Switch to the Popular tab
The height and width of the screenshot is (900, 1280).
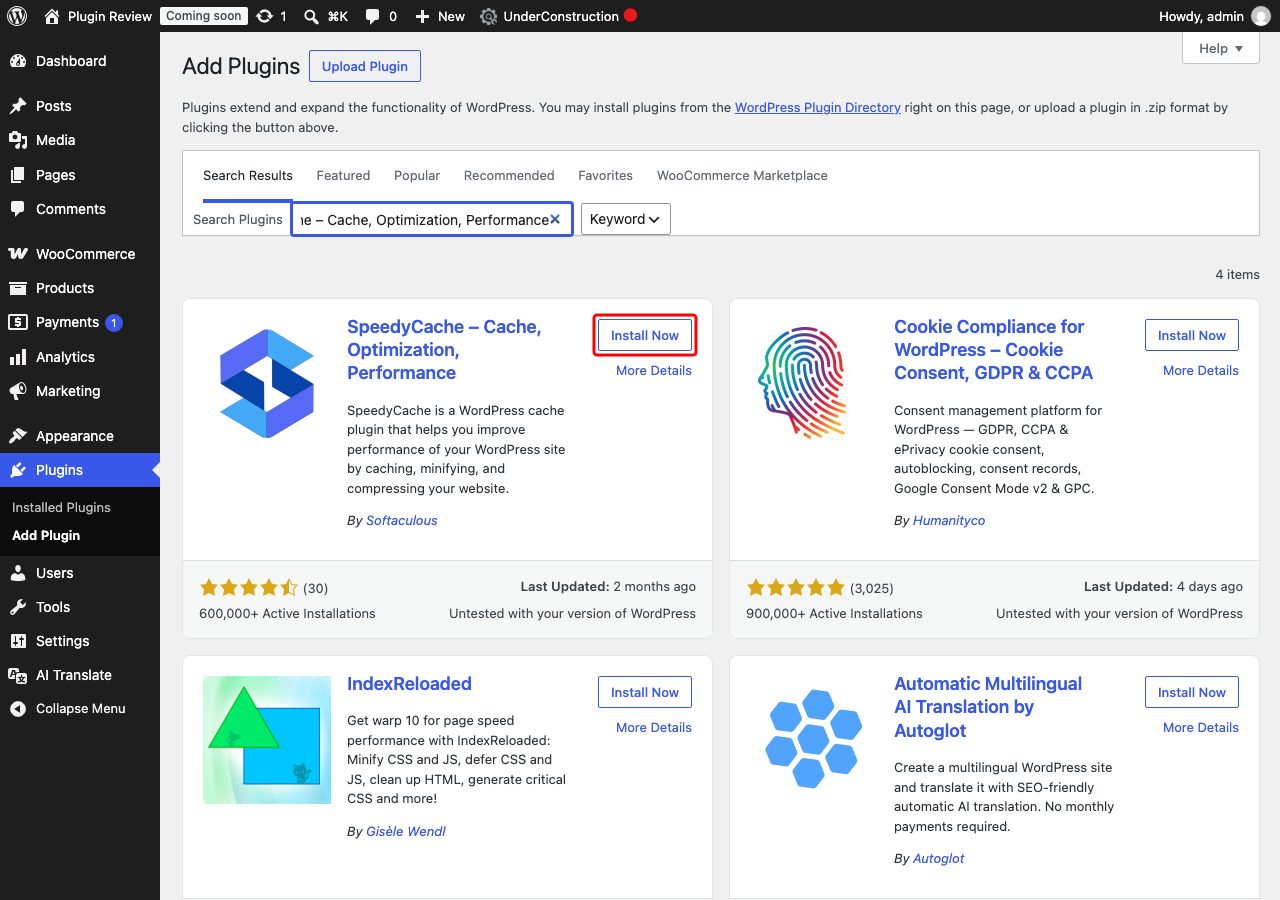pyautogui.click(x=417, y=175)
